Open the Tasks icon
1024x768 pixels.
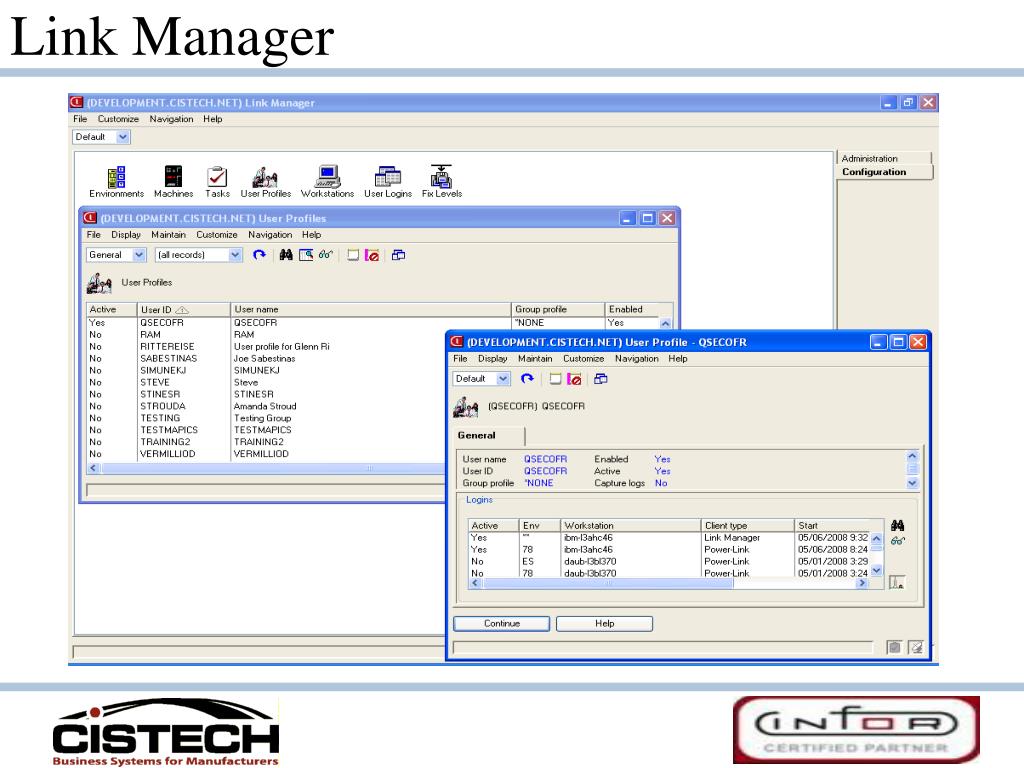(x=217, y=182)
